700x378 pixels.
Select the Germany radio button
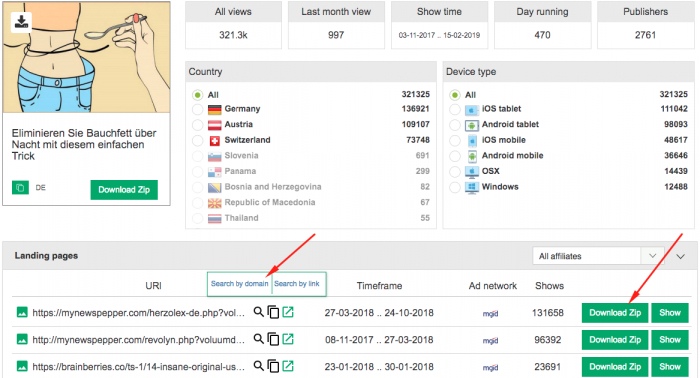197,109
